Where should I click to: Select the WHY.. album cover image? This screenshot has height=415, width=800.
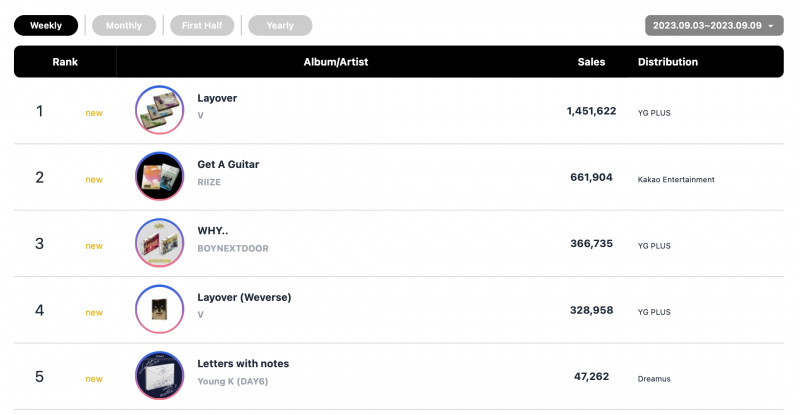(x=159, y=242)
